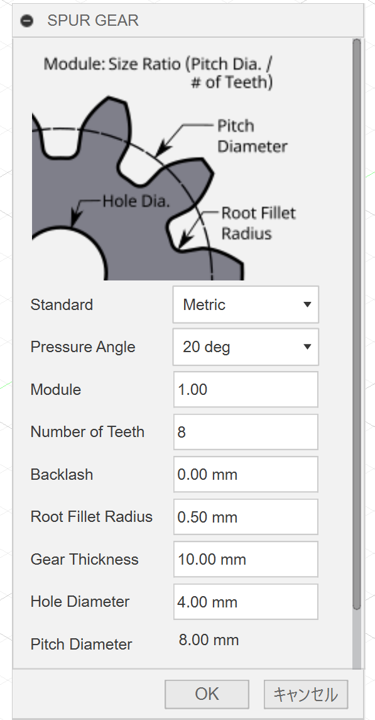Click the Root Fillet Radius diagram label
375x720 pixels.
click(x=258, y=223)
